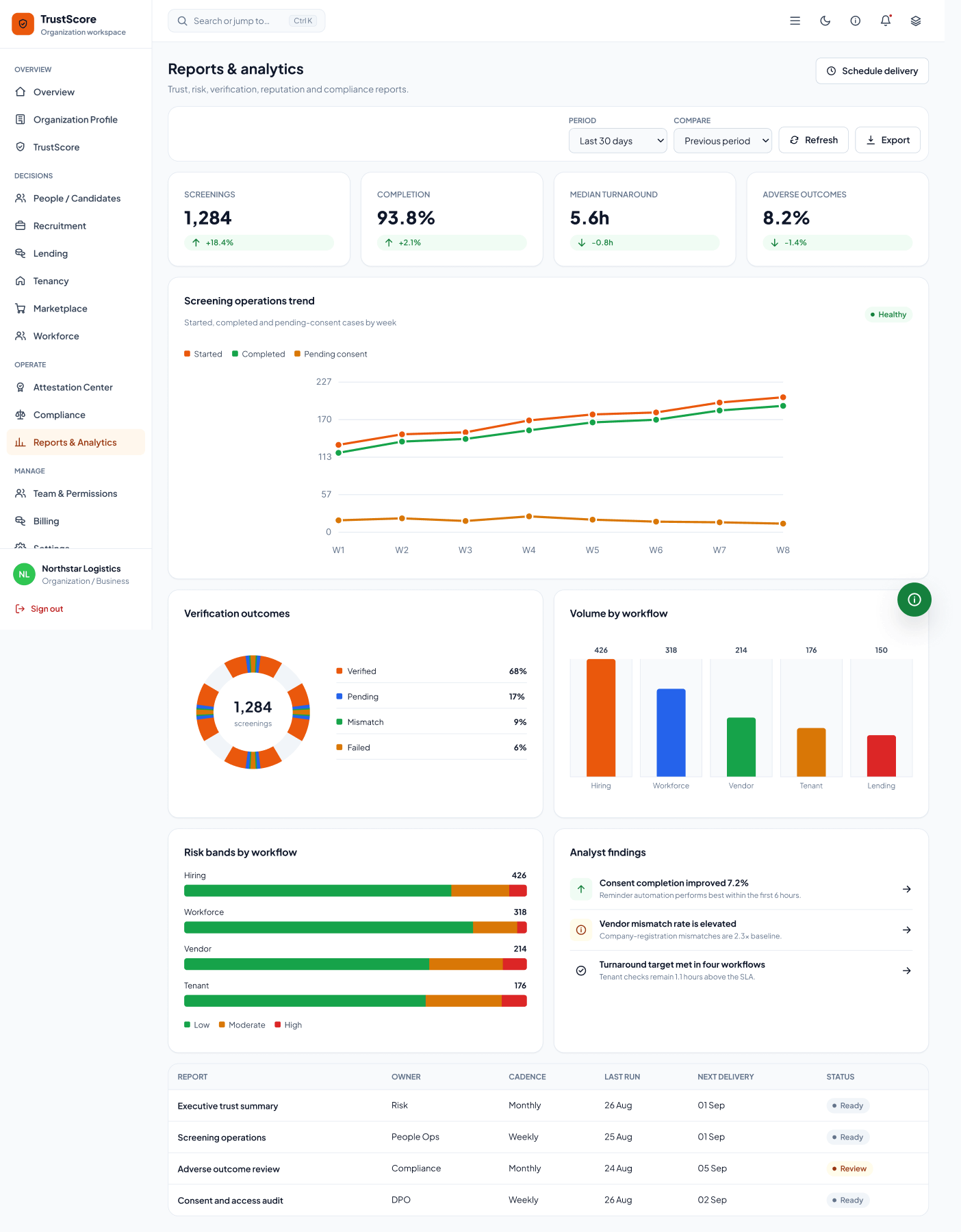Open Tenancy in sidebar
Screen dimensions: 961x1232
[76, 281]
